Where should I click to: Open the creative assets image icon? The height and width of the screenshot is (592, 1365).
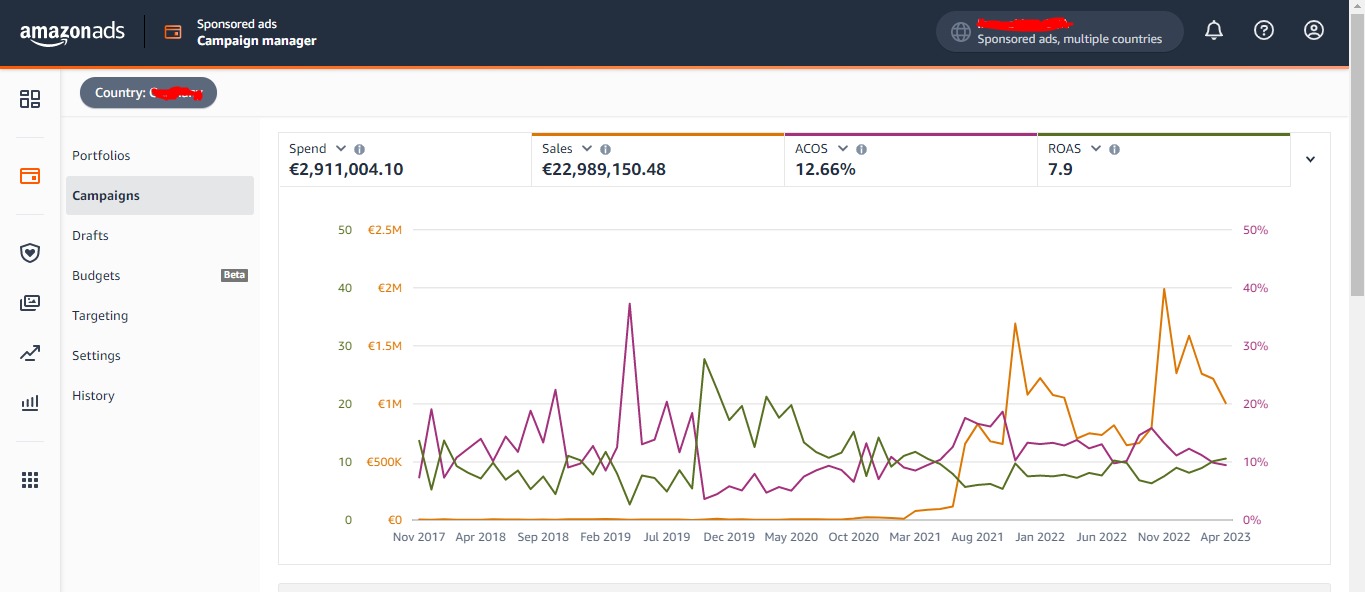coord(30,303)
